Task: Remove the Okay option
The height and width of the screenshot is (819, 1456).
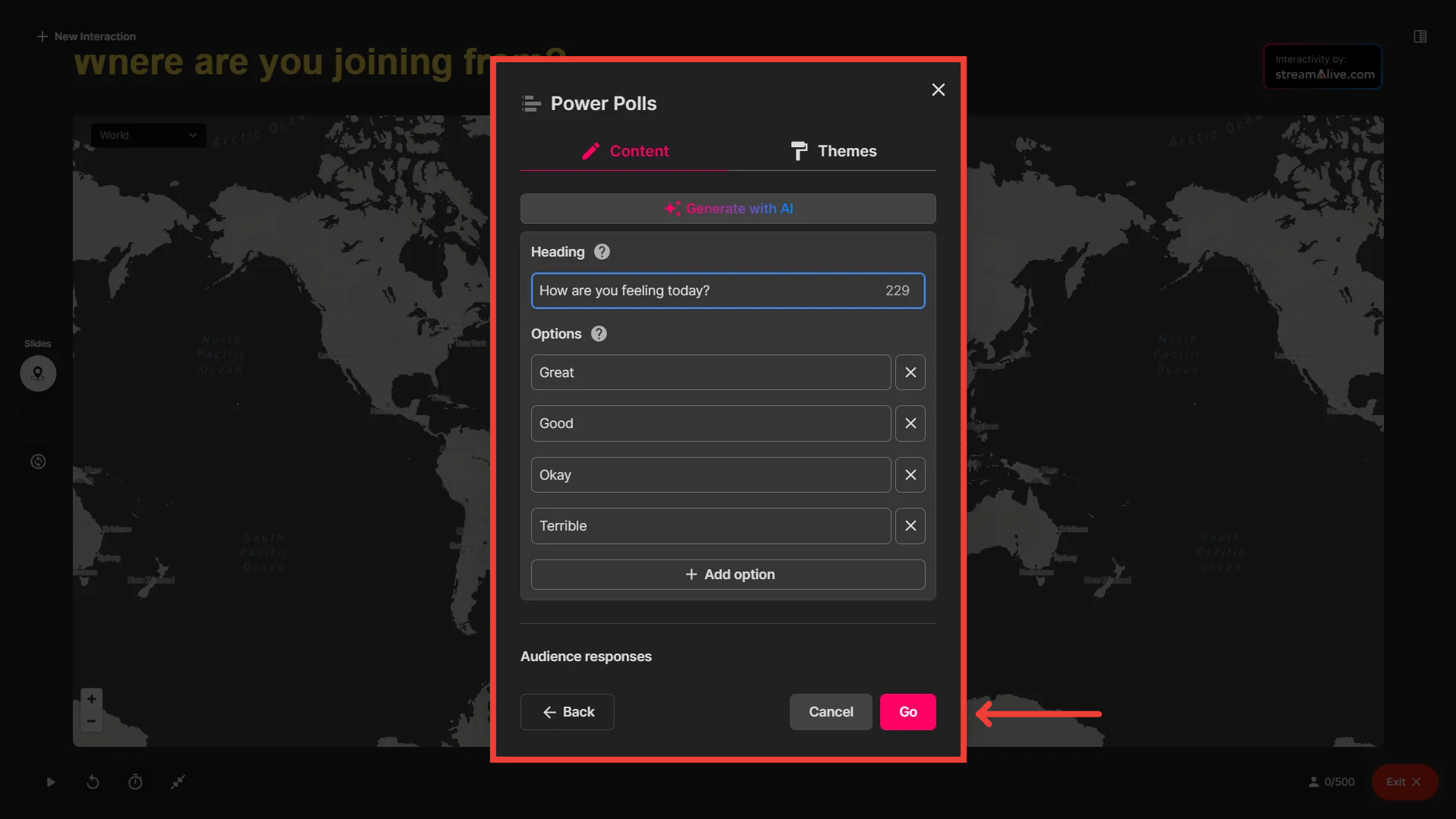Action: pyautogui.click(x=910, y=475)
